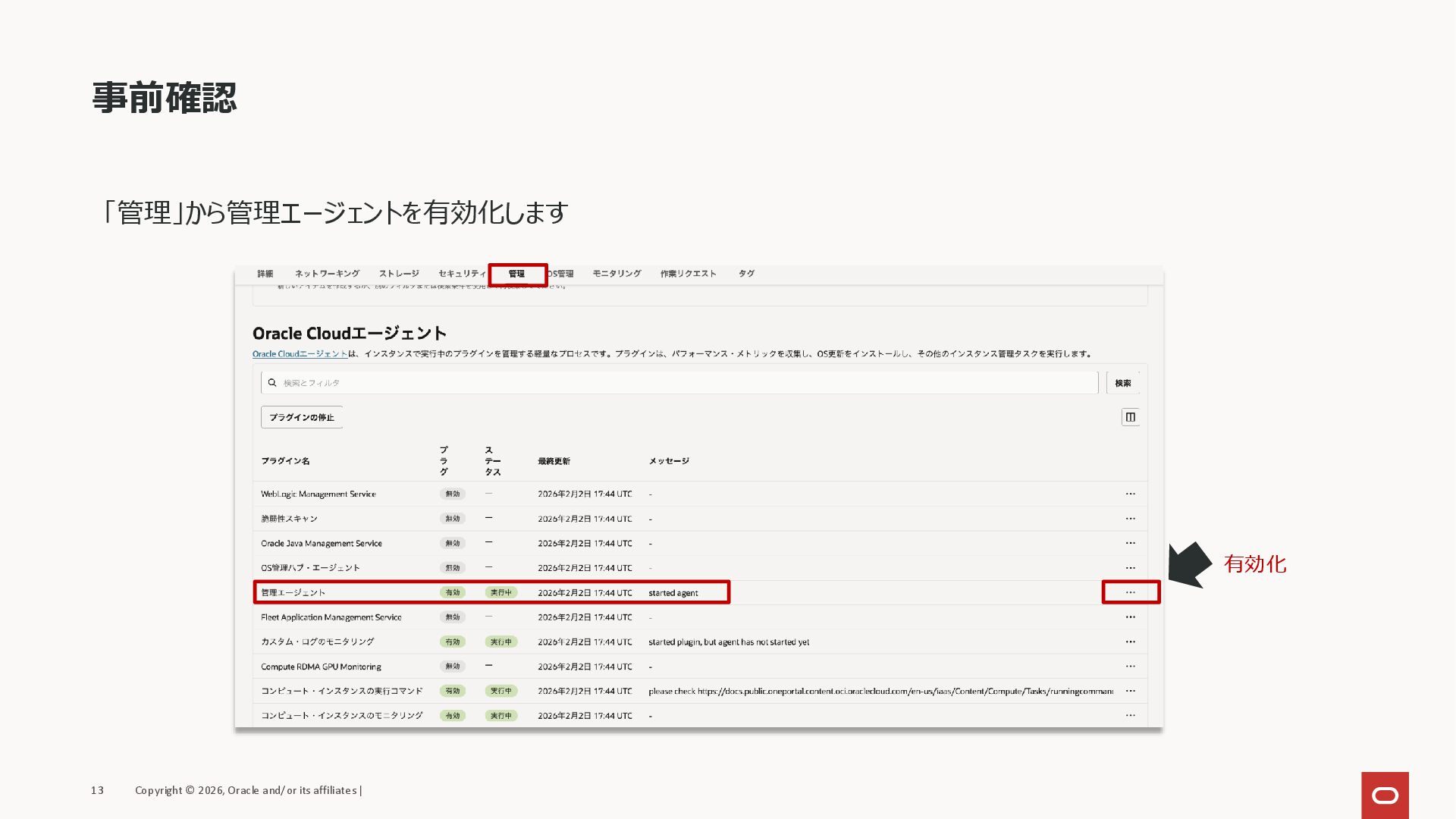This screenshot has height=819, width=1456.
Task: Open actions menu for WebLogic Management Service row
Action: [1130, 494]
